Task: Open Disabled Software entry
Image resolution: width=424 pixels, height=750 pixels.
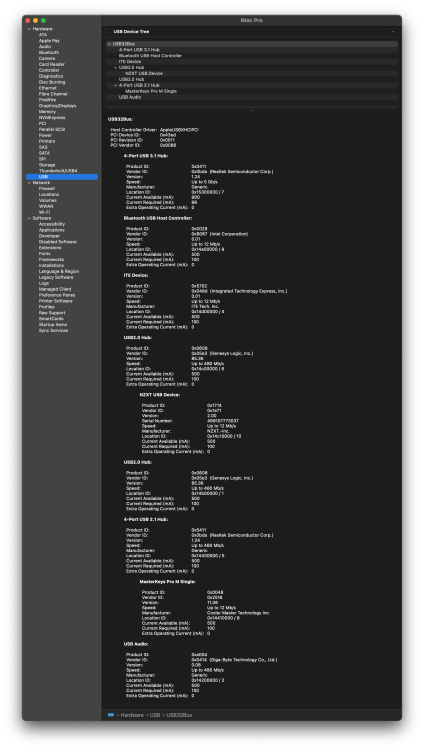Action: click(57, 242)
